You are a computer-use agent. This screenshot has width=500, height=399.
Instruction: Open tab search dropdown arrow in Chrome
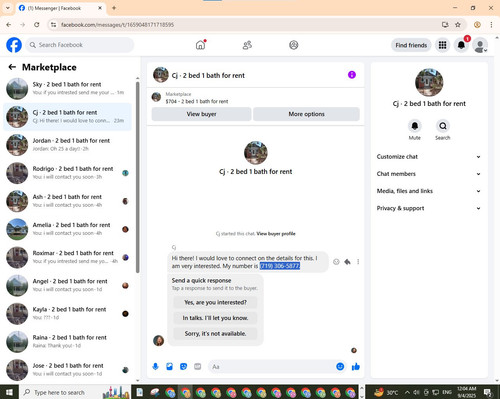pyautogui.click(x=7, y=8)
